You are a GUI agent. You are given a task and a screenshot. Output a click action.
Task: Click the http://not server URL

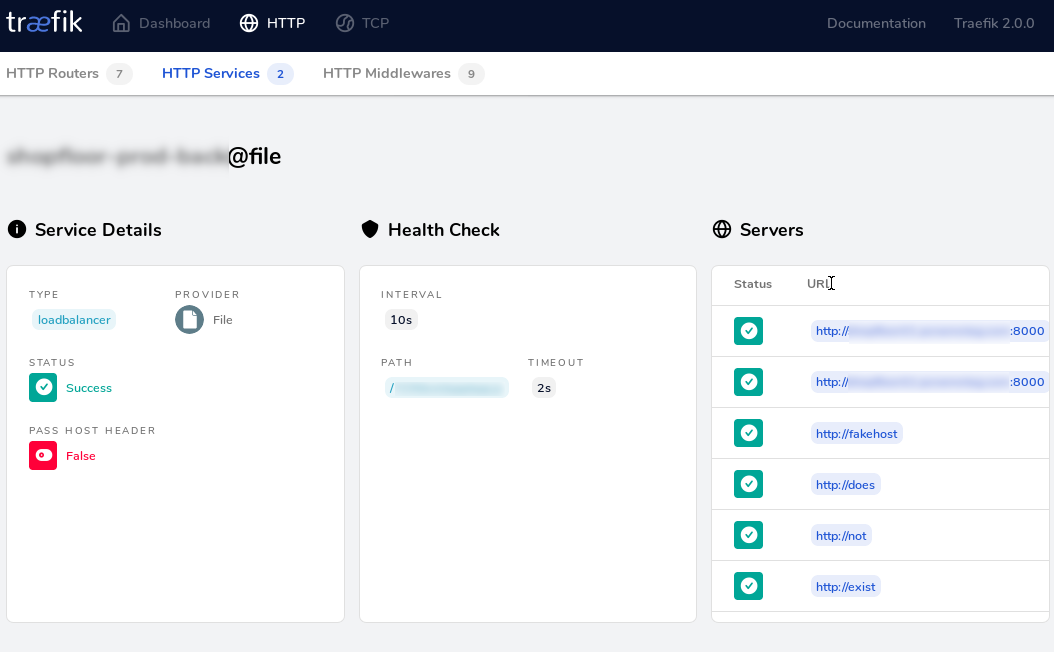[x=841, y=536]
